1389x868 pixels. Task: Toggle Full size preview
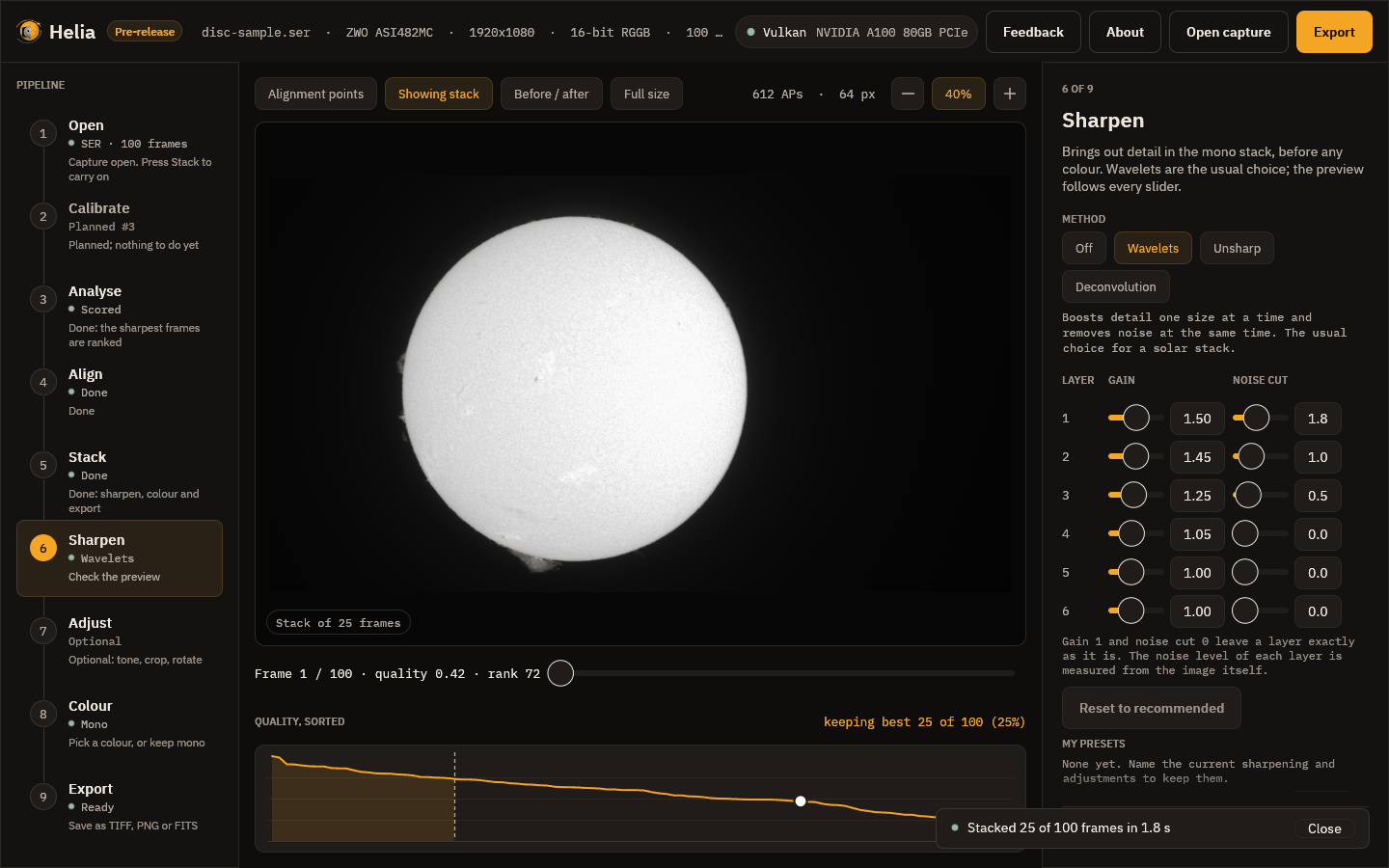[646, 94]
